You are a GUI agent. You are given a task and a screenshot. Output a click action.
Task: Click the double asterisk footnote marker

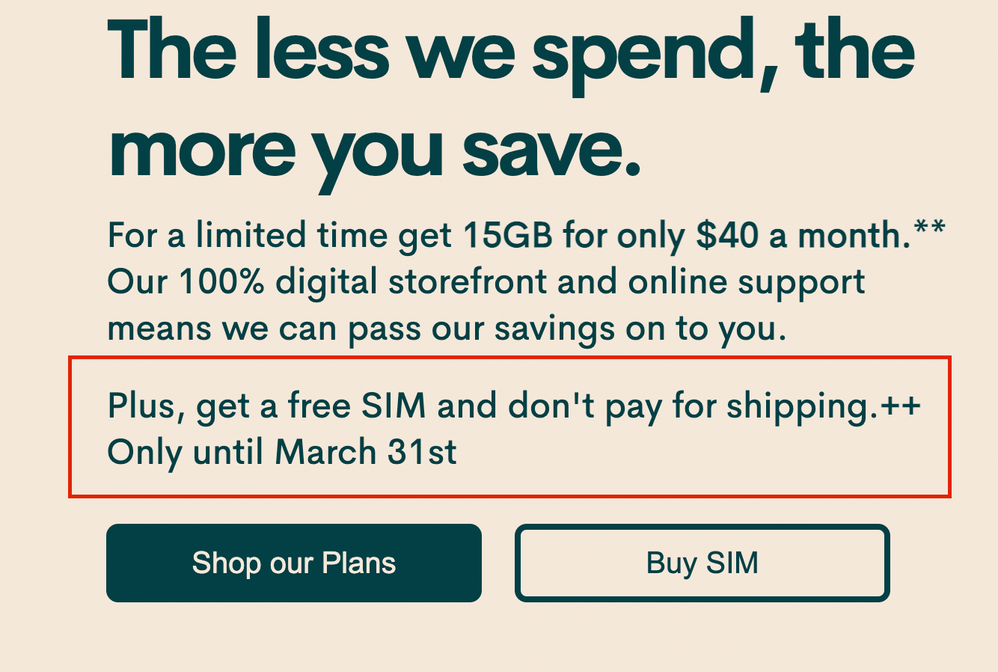pyautogui.click(x=929, y=233)
